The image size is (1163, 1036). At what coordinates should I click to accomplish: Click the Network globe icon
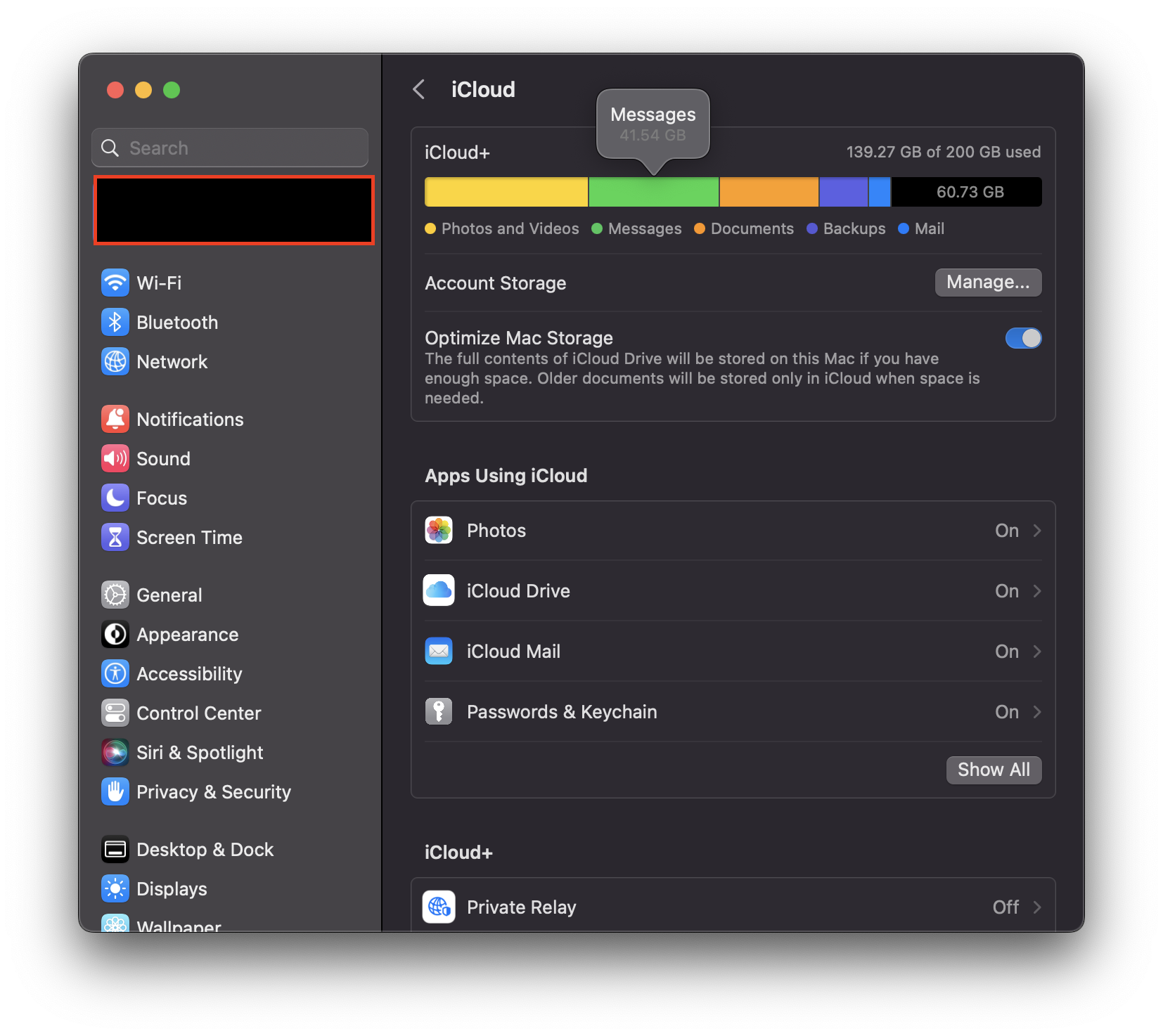115,362
